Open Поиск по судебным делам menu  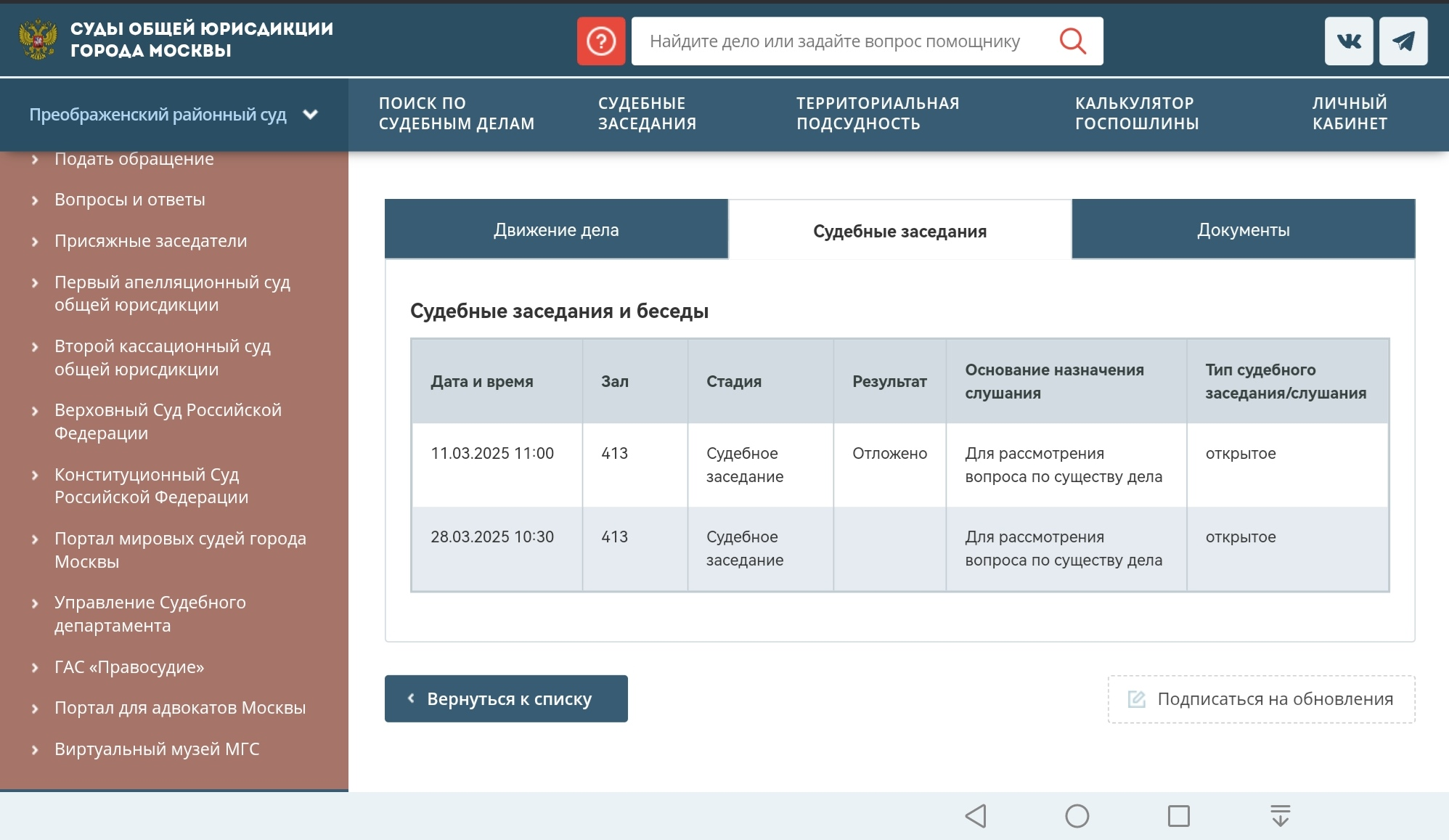click(457, 113)
